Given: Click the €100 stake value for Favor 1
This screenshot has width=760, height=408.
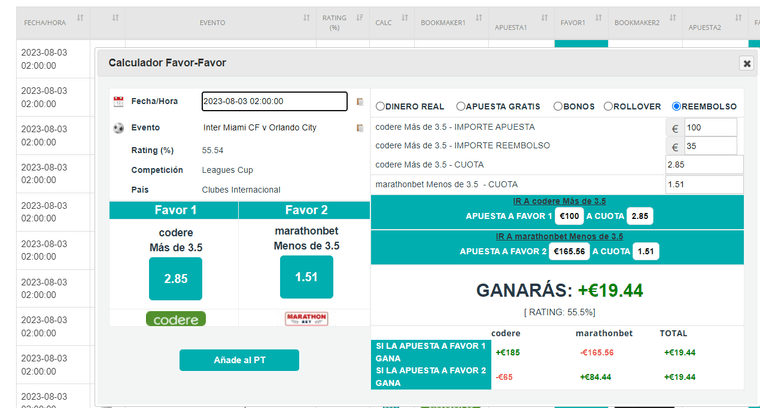Looking at the screenshot, I should click(x=569, y=216).
